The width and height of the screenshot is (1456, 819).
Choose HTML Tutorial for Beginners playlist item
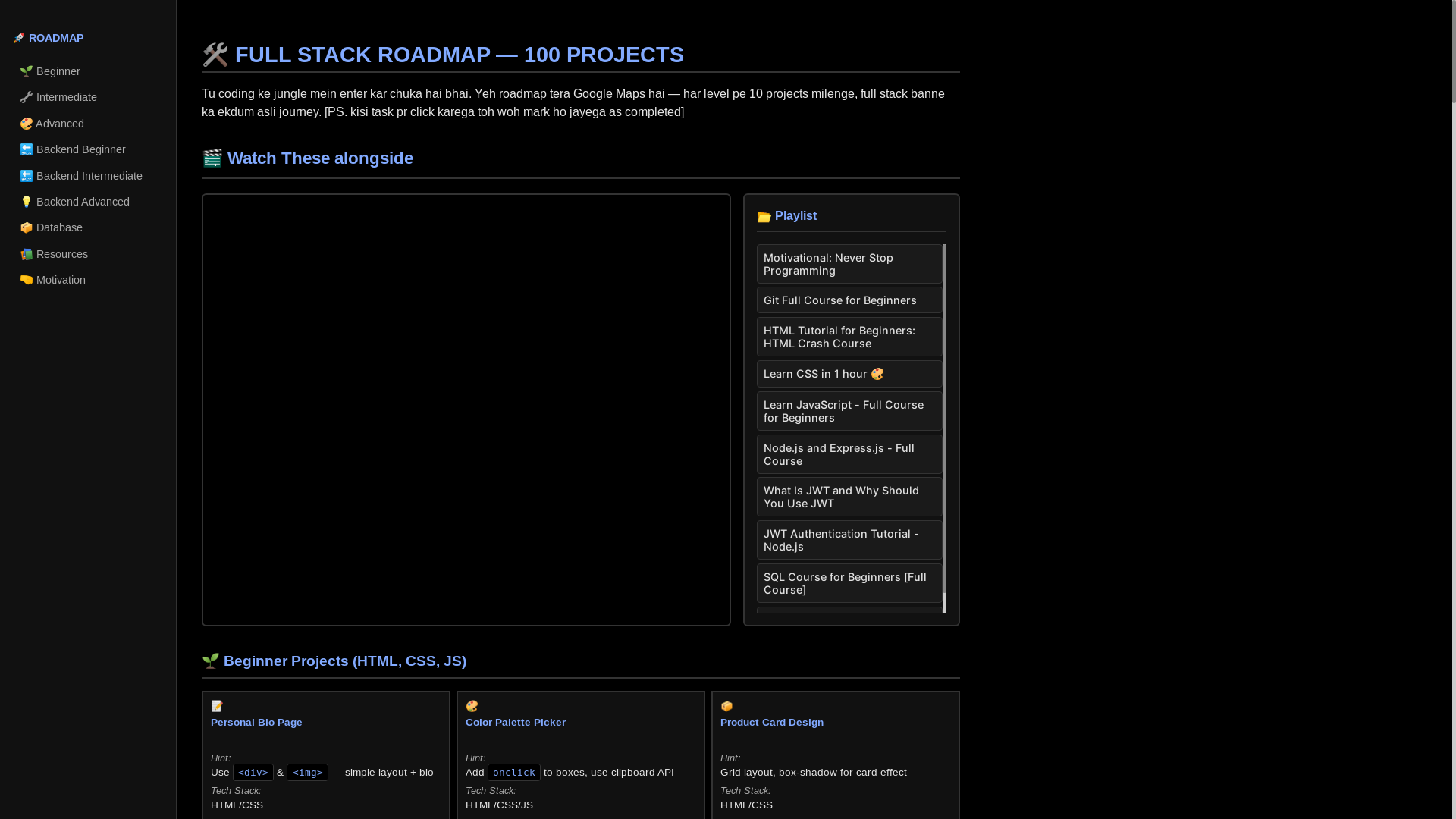click(849, 337)
